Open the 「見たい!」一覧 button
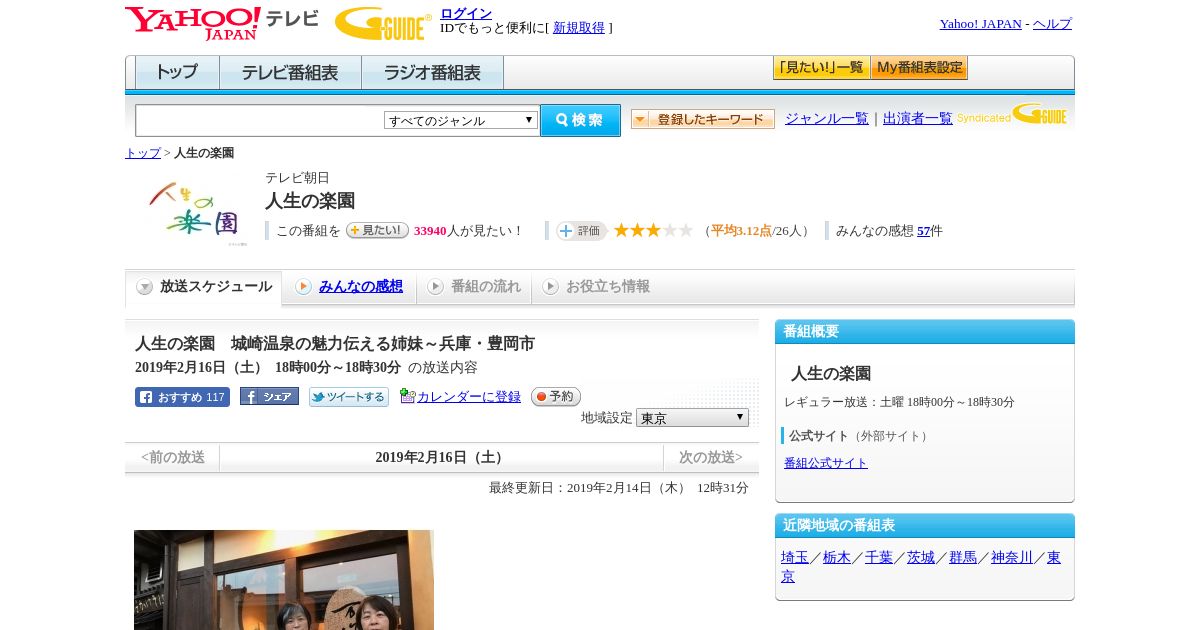Viewport: 1200px width, 630px height. [x=821, y=68]
